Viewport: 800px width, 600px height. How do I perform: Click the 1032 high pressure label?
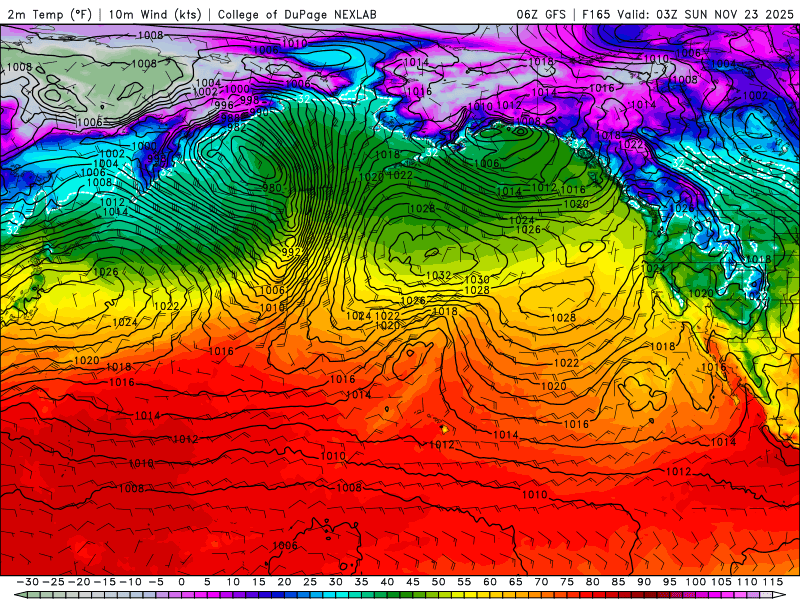pos(438,276)
